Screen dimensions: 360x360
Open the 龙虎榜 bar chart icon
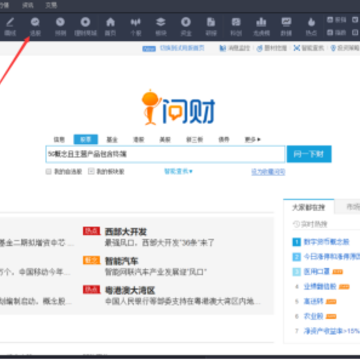(x=261, y=27)
